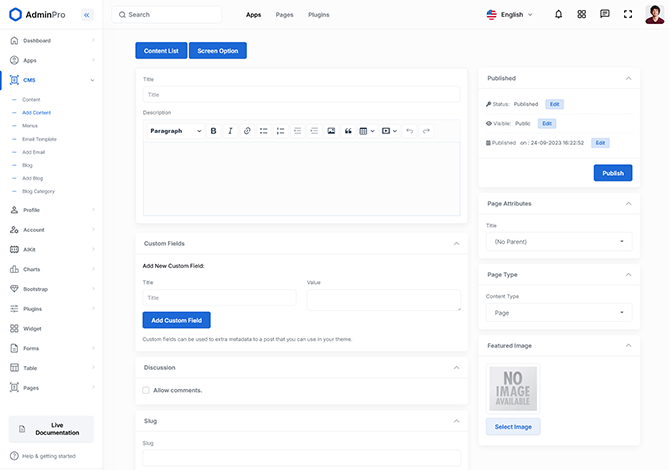Open the Pages menu in the top bar
Viewport: 670px width, 470px height.
pos(284,15)
